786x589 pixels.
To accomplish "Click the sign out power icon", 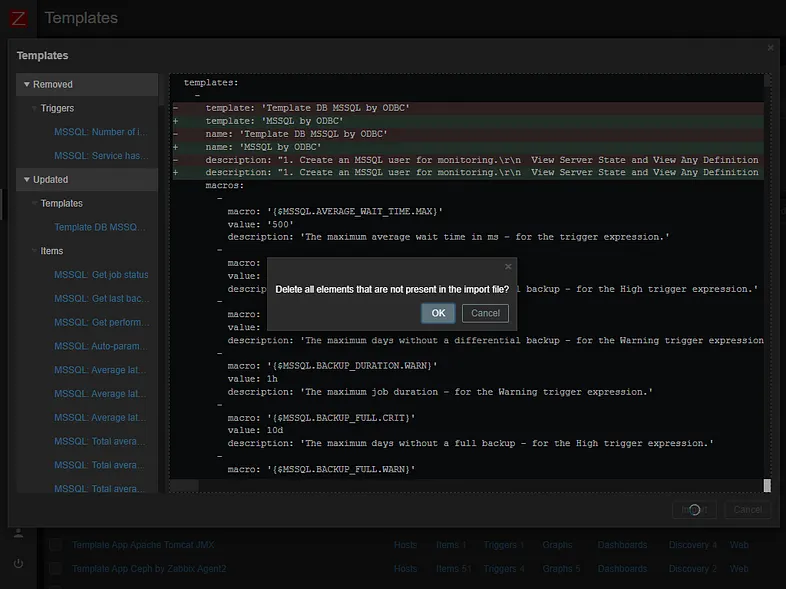I will (19, 563).
